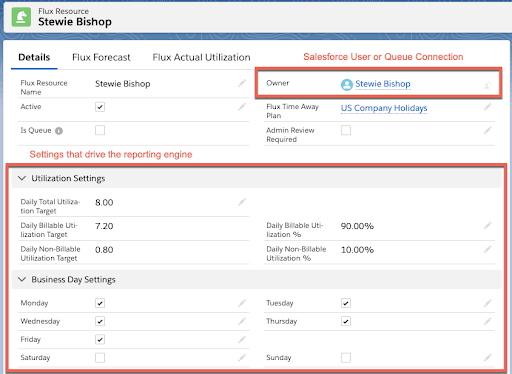Edit Daily Billable Utilization % pencil icon
The width and height of the screenshot is (512, 374).
click(x=488, y=226)
